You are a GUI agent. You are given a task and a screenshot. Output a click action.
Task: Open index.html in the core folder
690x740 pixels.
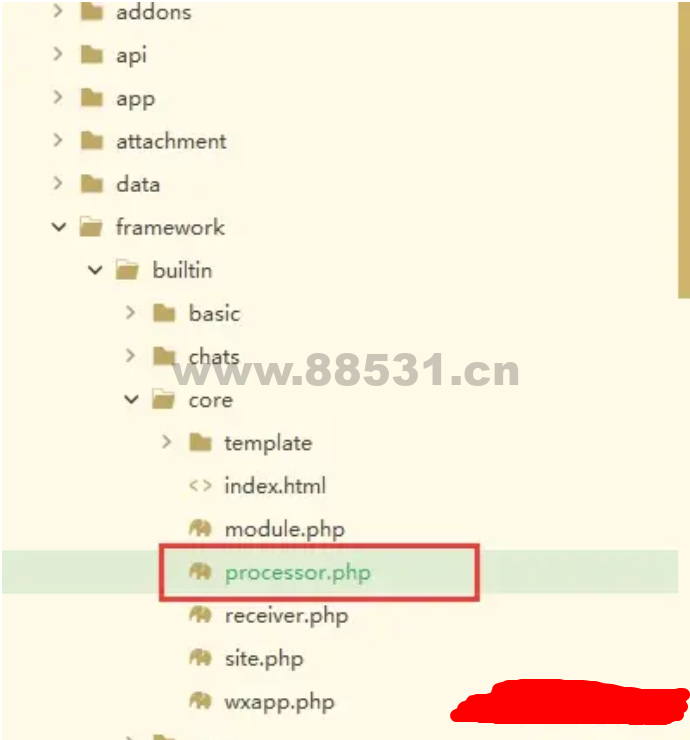click(x=275, y=486)
